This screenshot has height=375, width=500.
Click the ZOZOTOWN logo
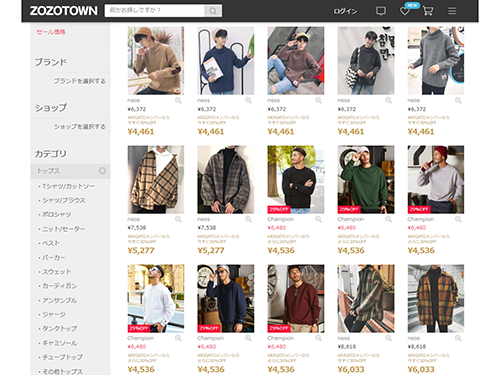coord(63,11)
